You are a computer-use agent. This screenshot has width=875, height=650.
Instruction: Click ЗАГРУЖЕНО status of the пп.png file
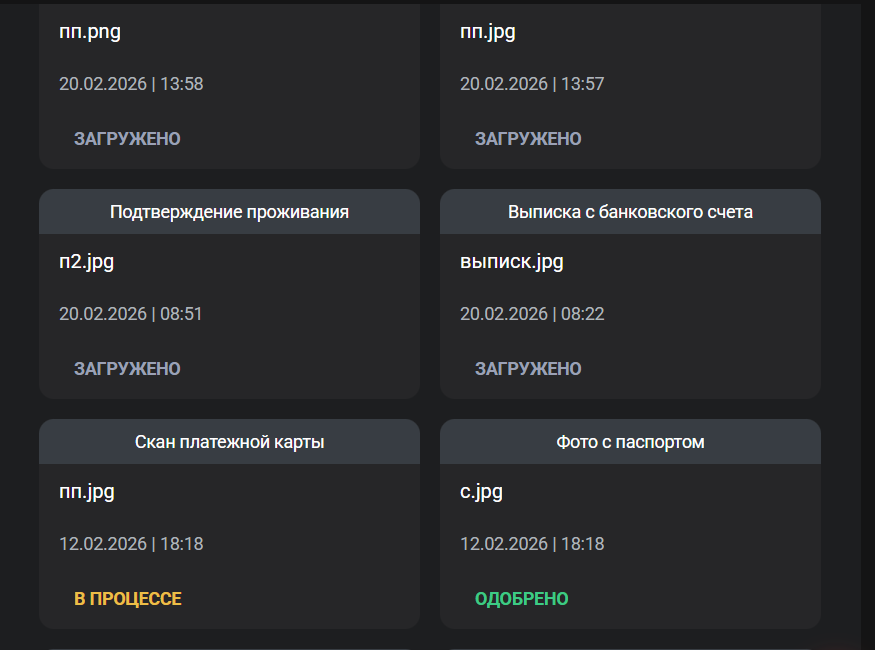127,139
